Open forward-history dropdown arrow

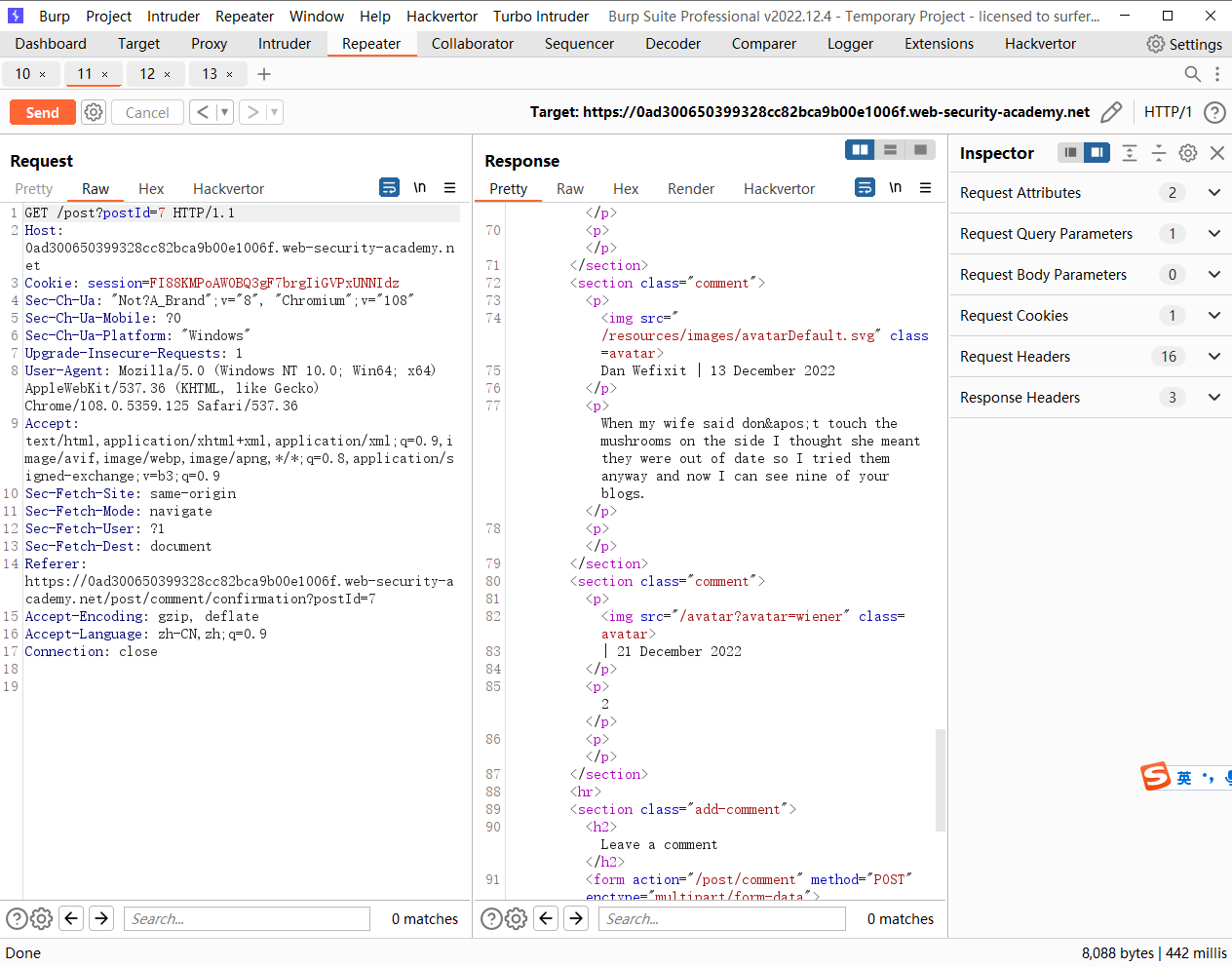pos(274,112)
